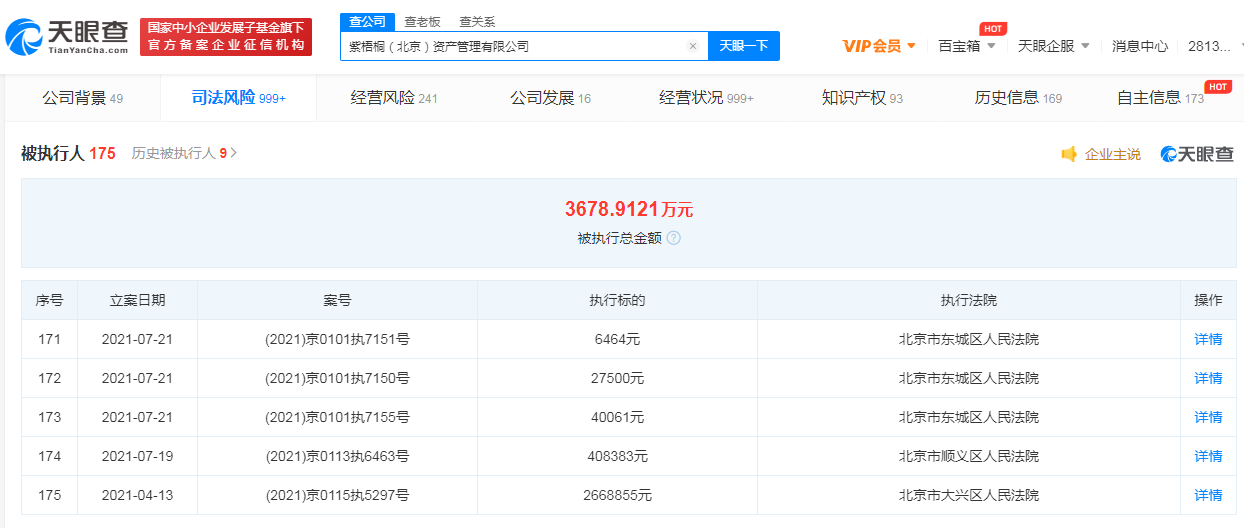View 详情 for case 京0101执7151号
The width and height of the screenshot is (1244, 528).
[x=1208, y=339]
